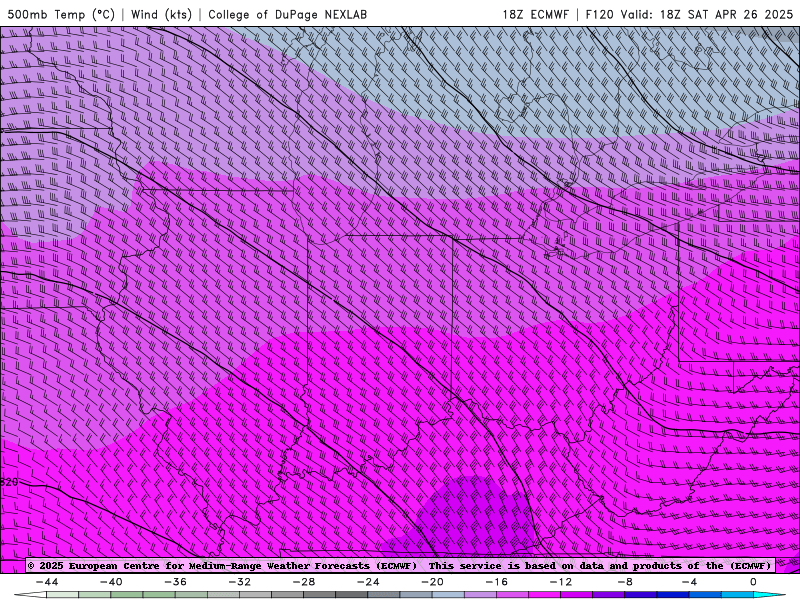The width and height of the screenshot is (800, 600).
Task: Click the -44 color scale label
Action: click(47, 582)
